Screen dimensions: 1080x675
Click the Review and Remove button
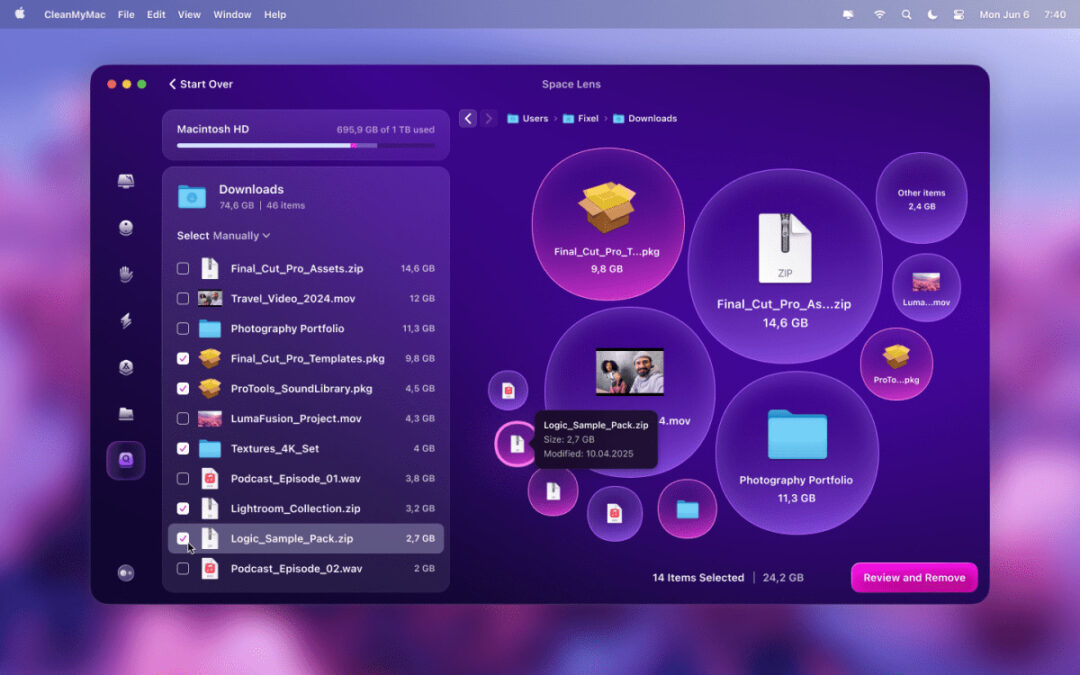(914, 577)
